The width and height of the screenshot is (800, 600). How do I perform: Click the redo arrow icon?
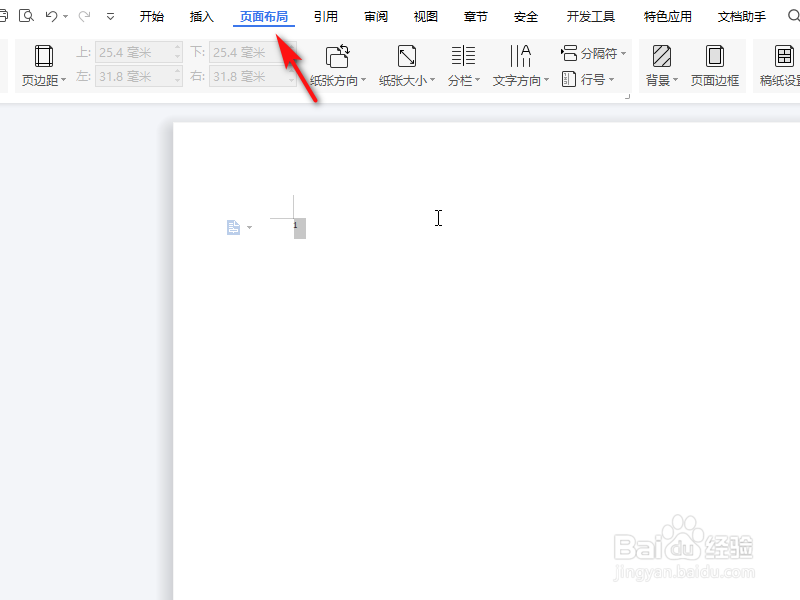[x=84, y=16]
